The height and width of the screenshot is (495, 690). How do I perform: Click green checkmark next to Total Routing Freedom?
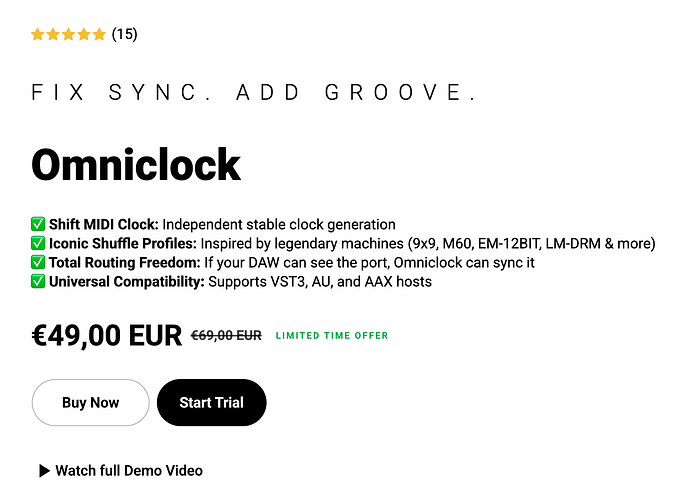point(38,262)
